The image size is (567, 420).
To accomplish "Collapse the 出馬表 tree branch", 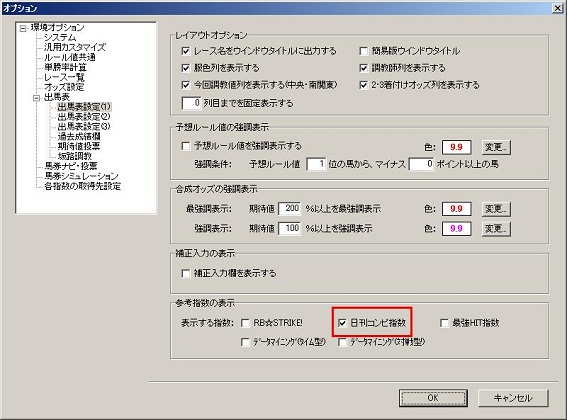I will [37, 98].
